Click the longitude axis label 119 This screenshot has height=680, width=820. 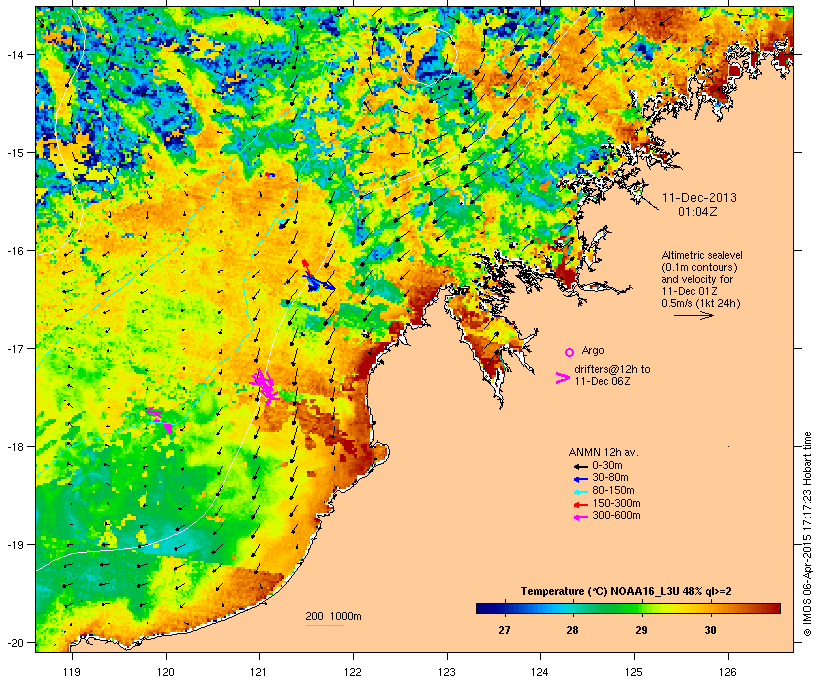click(72, 672)
